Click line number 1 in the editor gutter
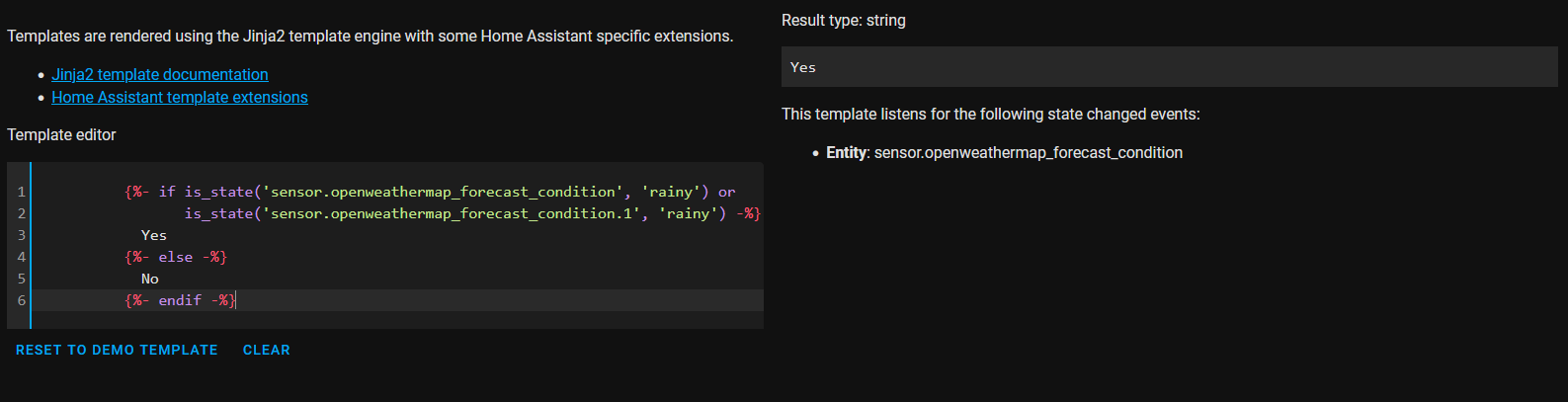The height and width of the screenshot is (402, 1568). pos(21,192)
